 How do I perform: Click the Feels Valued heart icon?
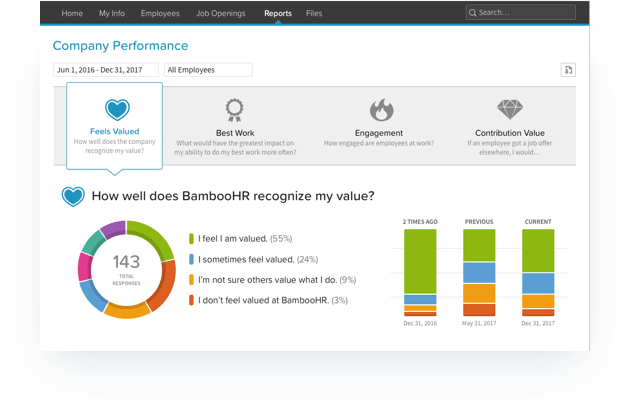click(117, 109)
